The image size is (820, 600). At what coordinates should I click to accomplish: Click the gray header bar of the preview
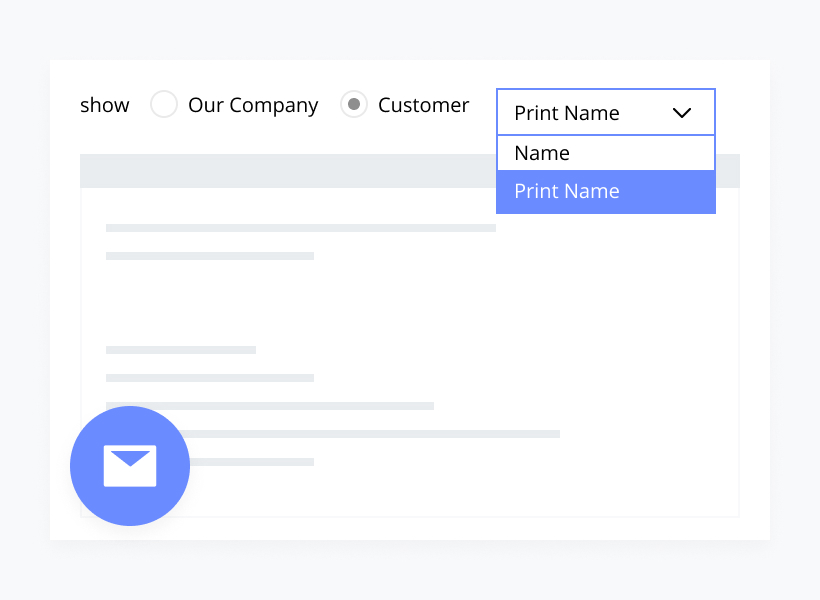(x=280, y=171)
